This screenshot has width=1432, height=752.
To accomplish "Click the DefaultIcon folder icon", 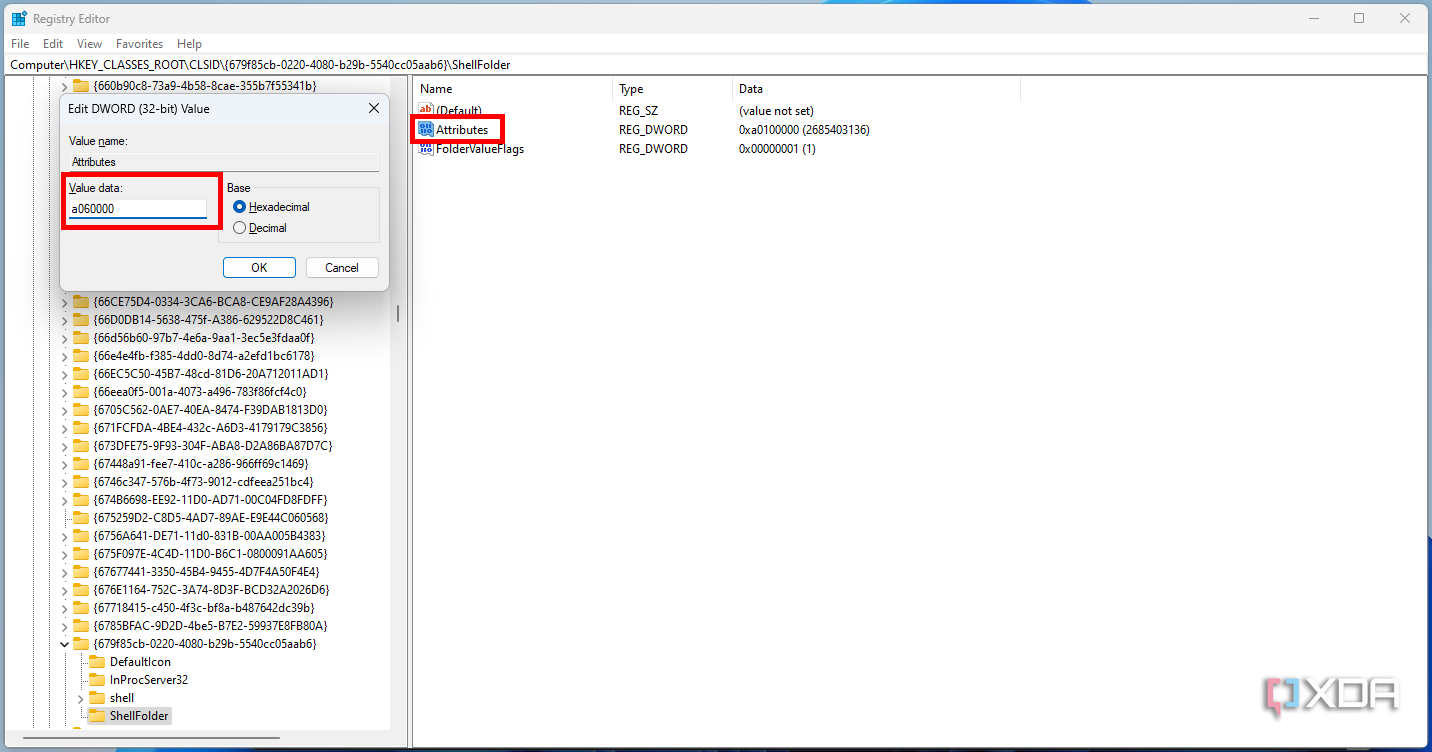I will pyautogui.click(x=100, y=661).
